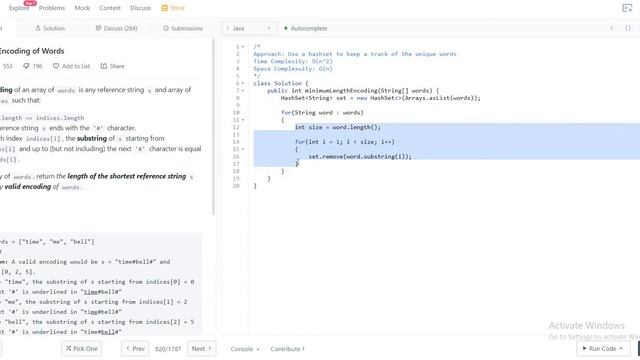Click the problem description scrollbar

(x=213, y=127)
